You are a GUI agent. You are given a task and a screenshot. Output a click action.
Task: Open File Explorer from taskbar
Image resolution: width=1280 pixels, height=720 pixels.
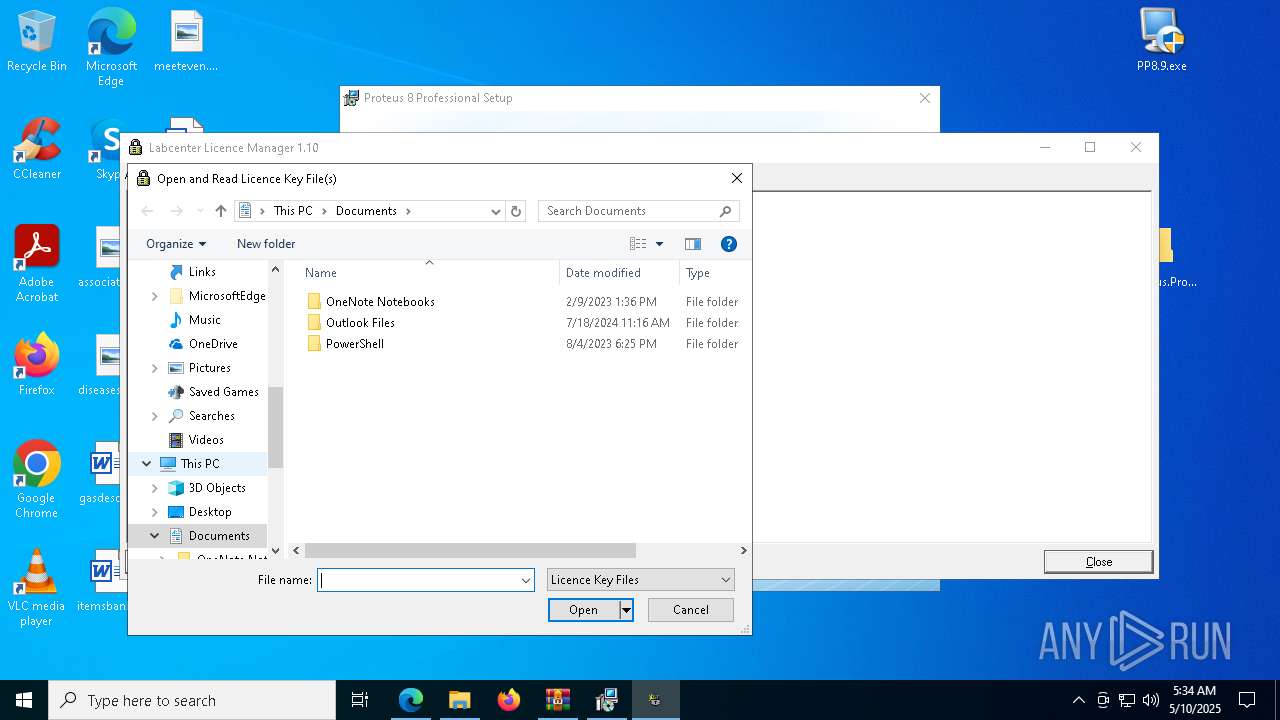tap(459, 700)
